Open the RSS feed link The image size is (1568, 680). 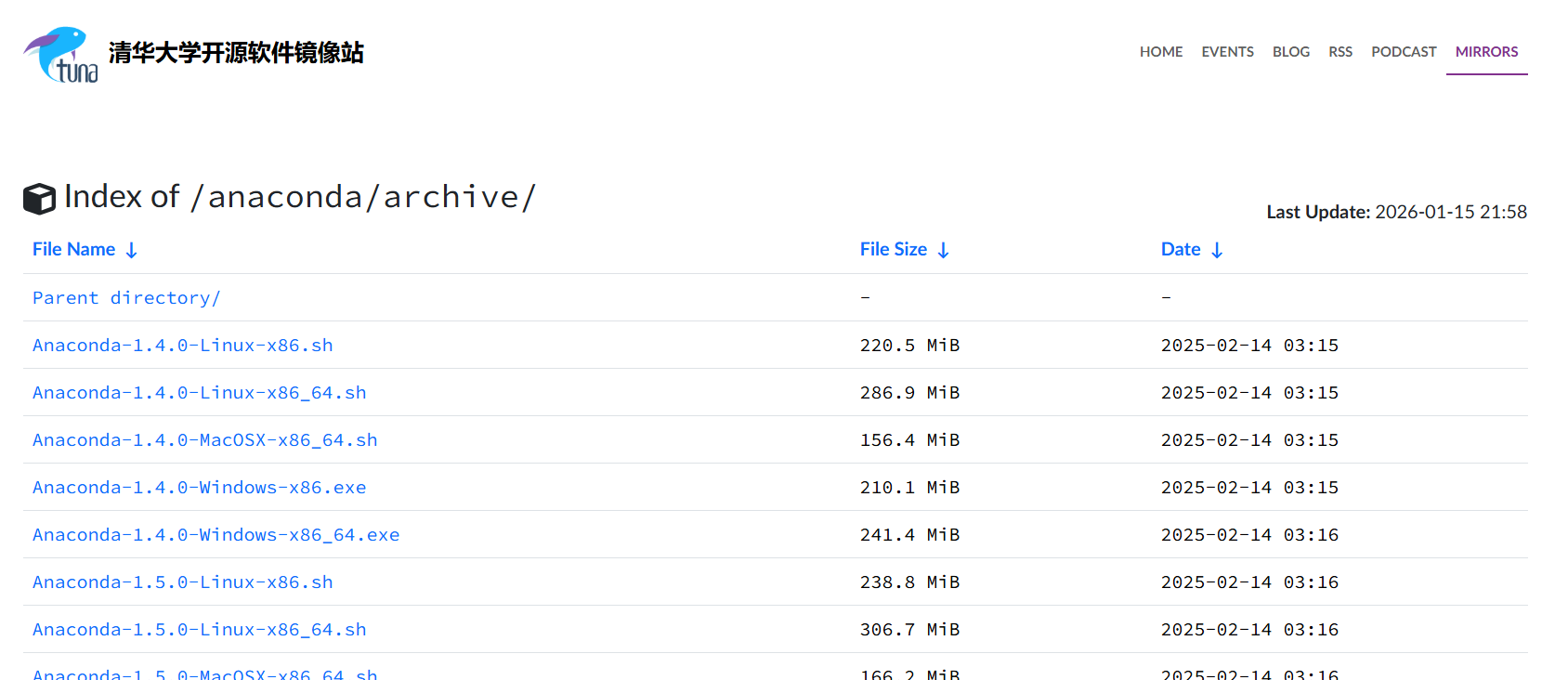click(1340, 52)
